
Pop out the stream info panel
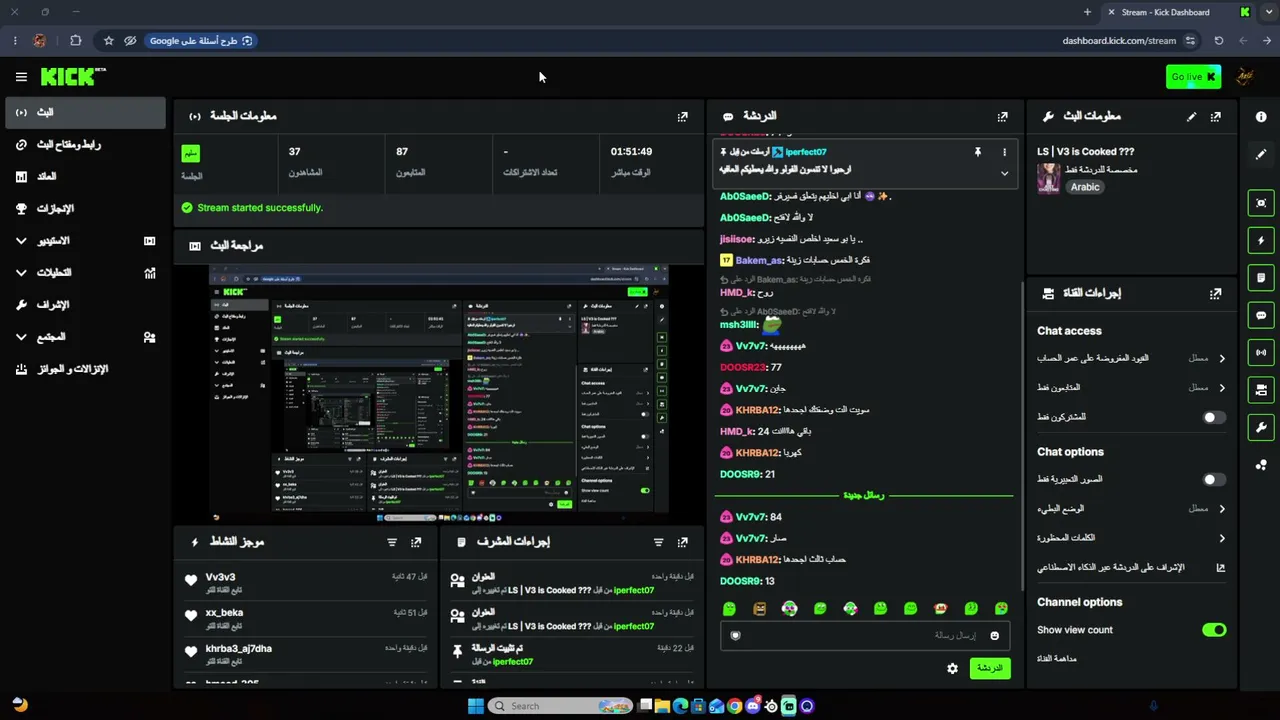coord(1216,116)
